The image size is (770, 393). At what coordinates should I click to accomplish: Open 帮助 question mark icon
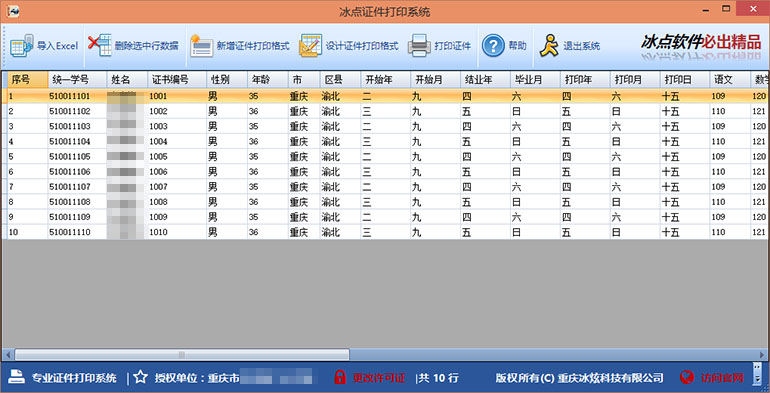click(493, 46)
